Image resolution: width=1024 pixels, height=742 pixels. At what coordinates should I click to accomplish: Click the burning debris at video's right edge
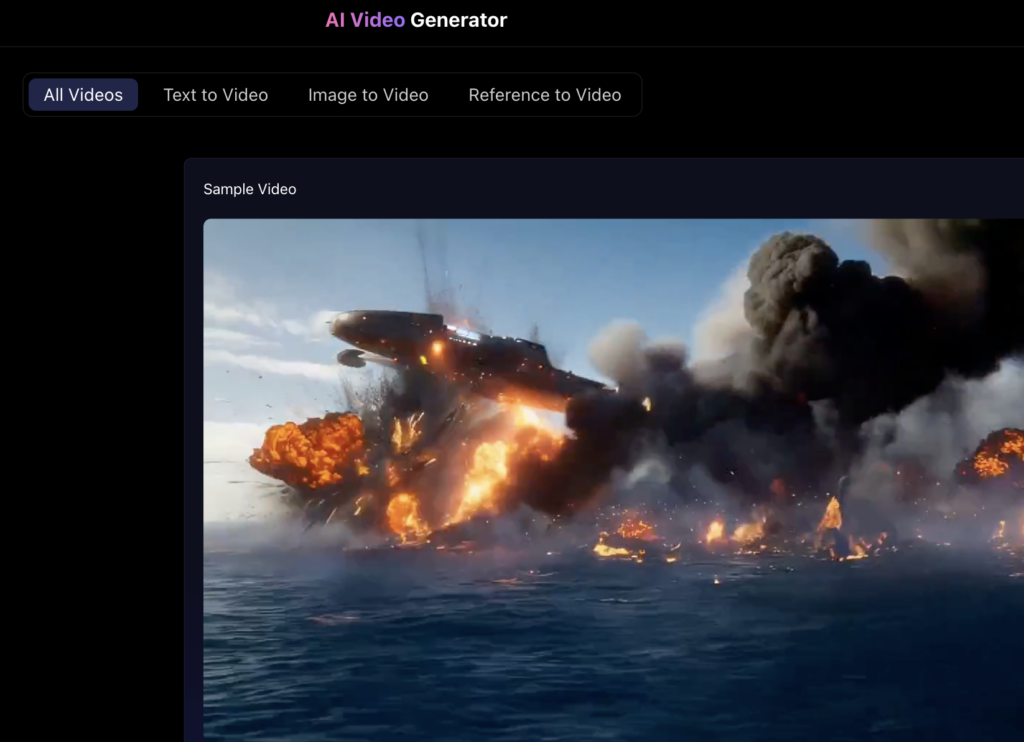point(995,455)
